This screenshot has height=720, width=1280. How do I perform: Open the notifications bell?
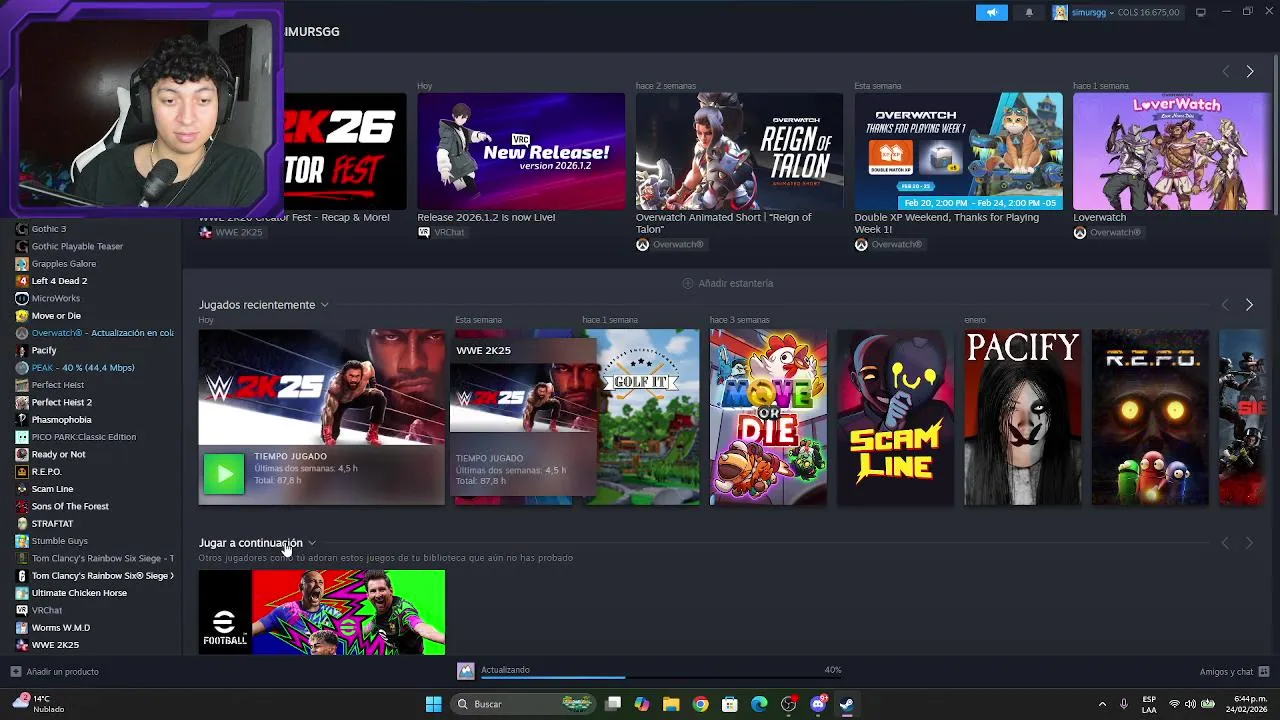click(x=1029, y=12)
